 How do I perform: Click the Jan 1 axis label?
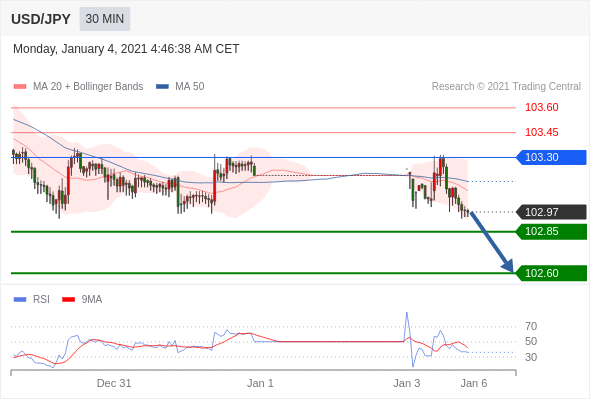[260, 383]
